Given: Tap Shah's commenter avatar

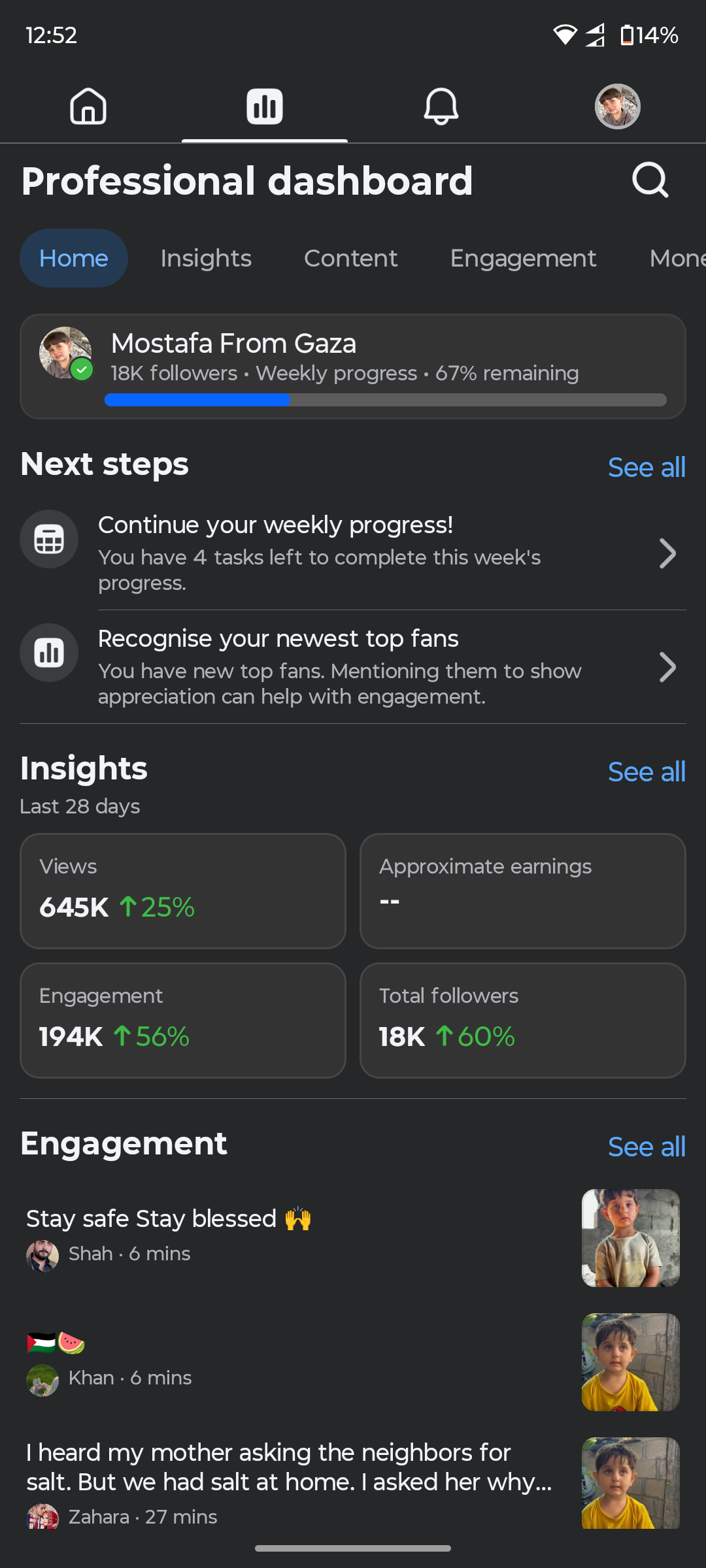Looking at the screenshot, I should click(42, 1255).
